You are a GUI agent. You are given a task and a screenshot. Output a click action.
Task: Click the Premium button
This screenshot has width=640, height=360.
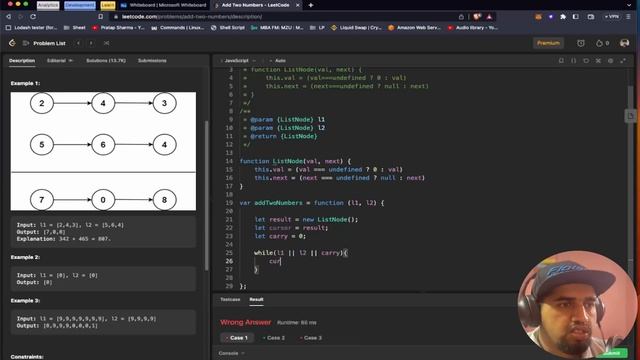click(x=548, y=43)
